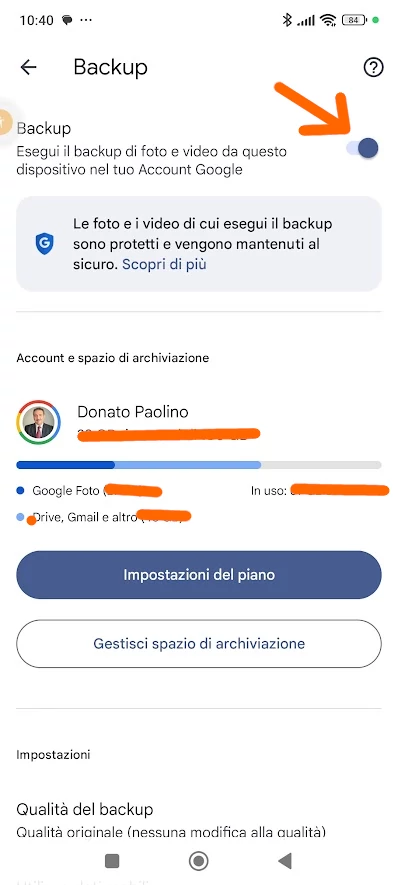Select the Donato Paolino account name
Viewport: 398px width, 885px height.
133,412
